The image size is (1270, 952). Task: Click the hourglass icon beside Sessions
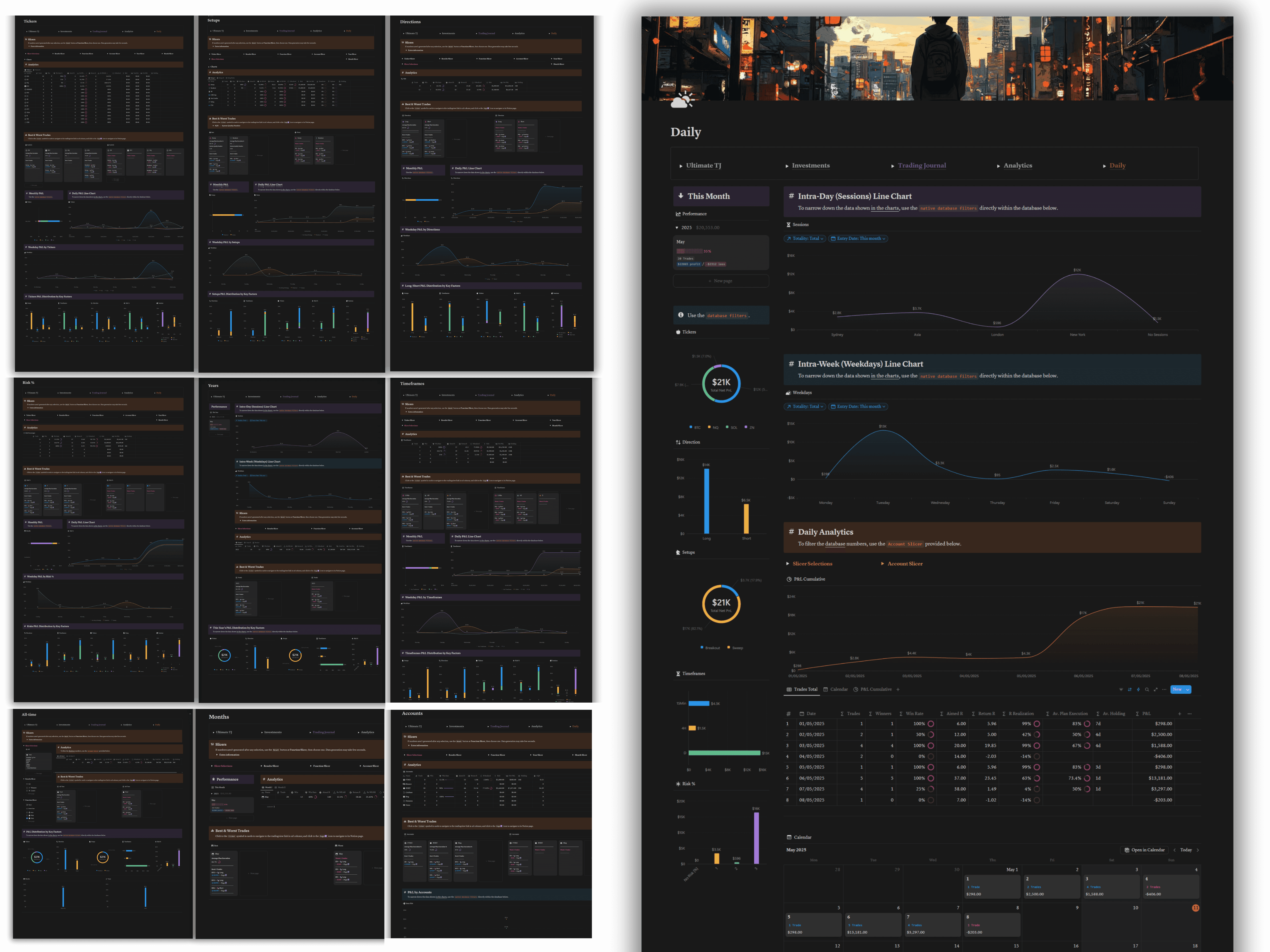click(788, 225)
